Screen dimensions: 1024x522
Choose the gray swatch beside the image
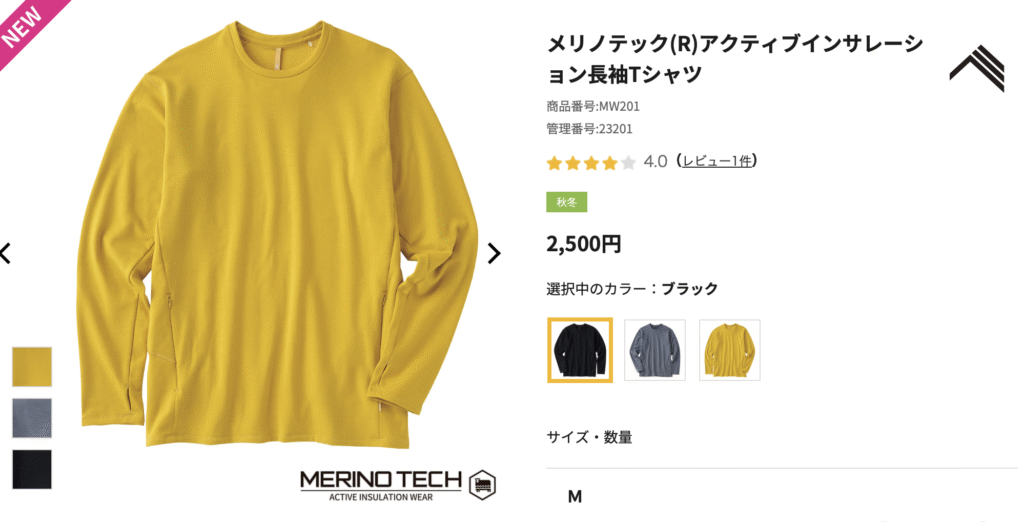tap(32, 418)
